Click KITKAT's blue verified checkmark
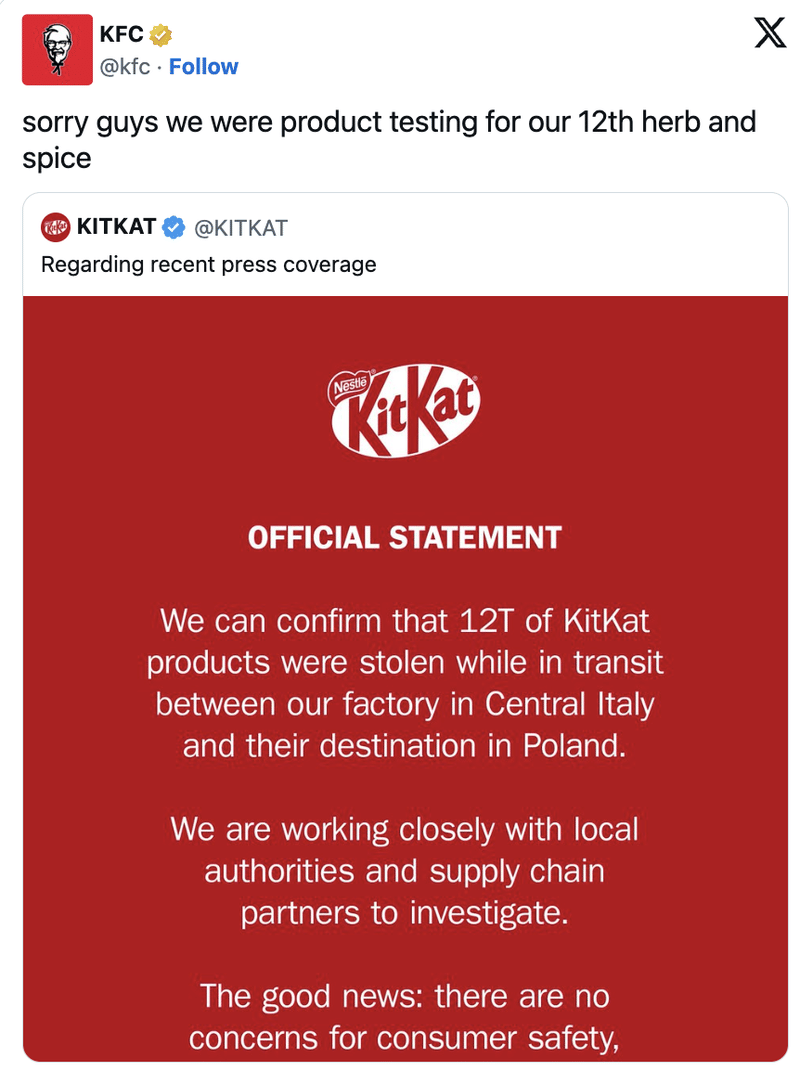 click(173, 227)
